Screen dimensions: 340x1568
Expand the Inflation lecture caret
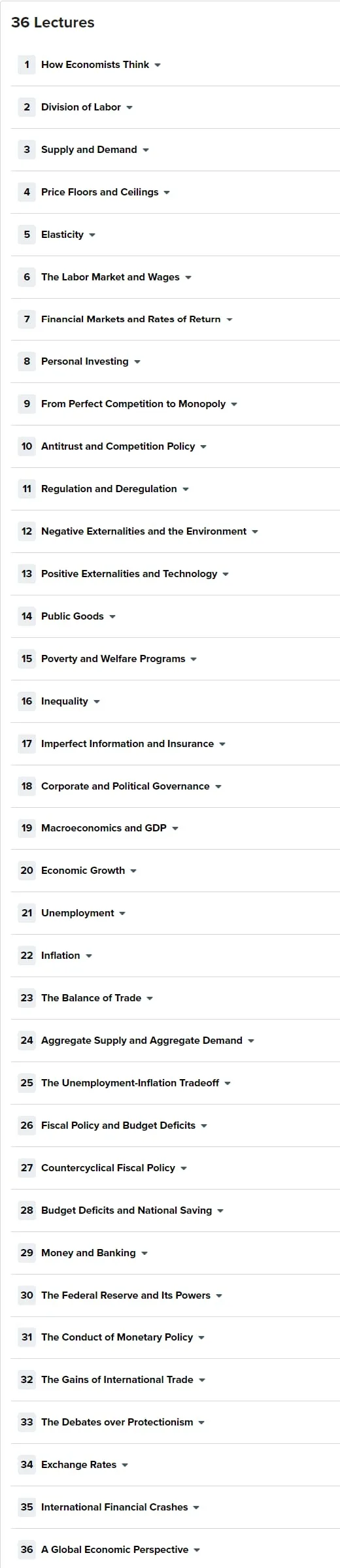tap(89, 956)
